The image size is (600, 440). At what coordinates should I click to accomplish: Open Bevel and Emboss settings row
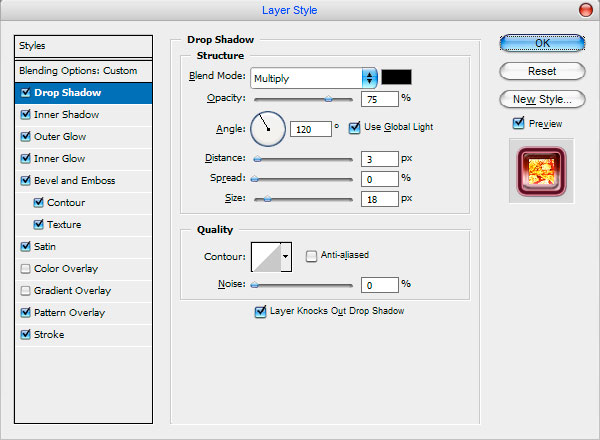point(83,181)
